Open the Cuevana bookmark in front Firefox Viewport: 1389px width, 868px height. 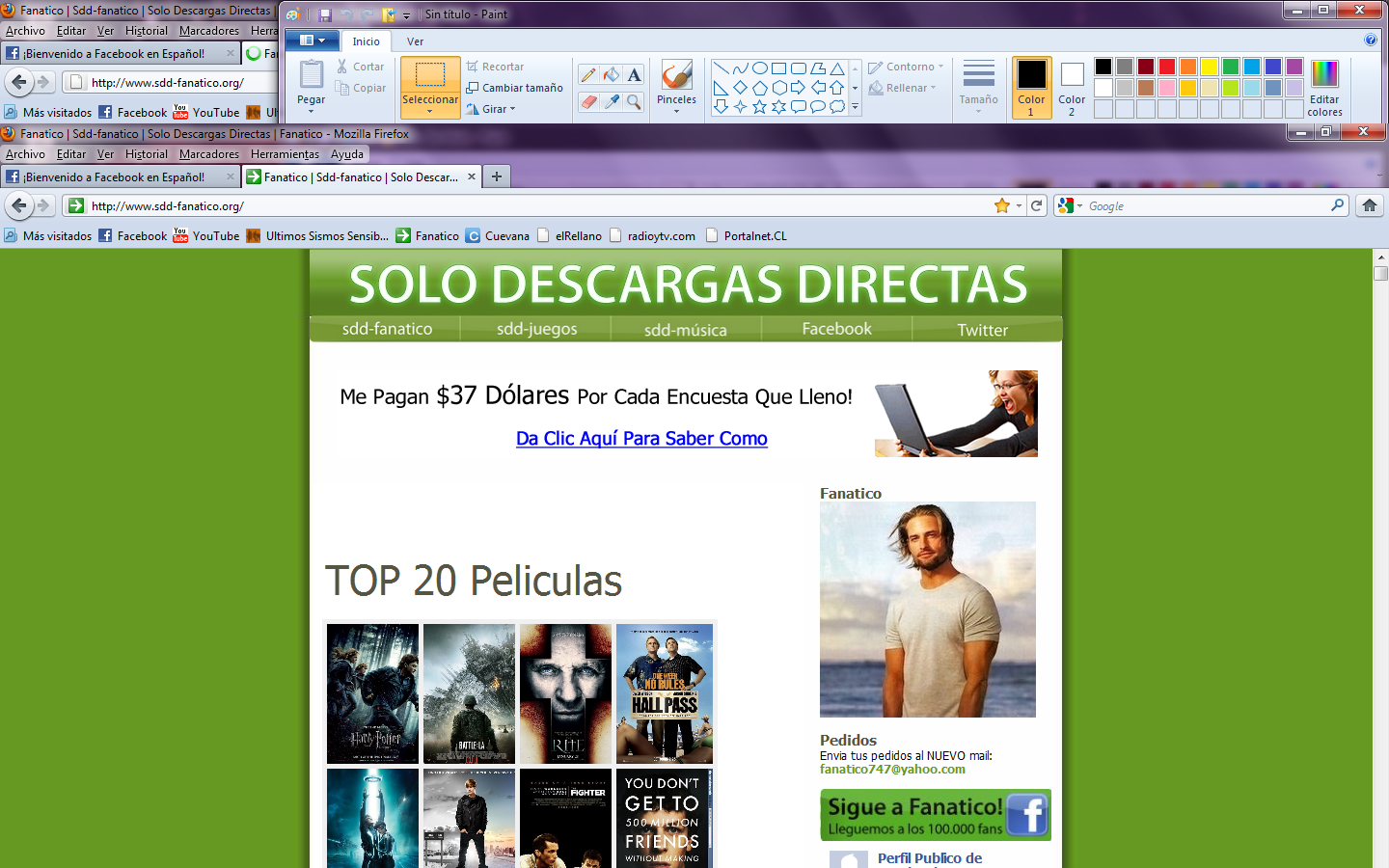498,235
